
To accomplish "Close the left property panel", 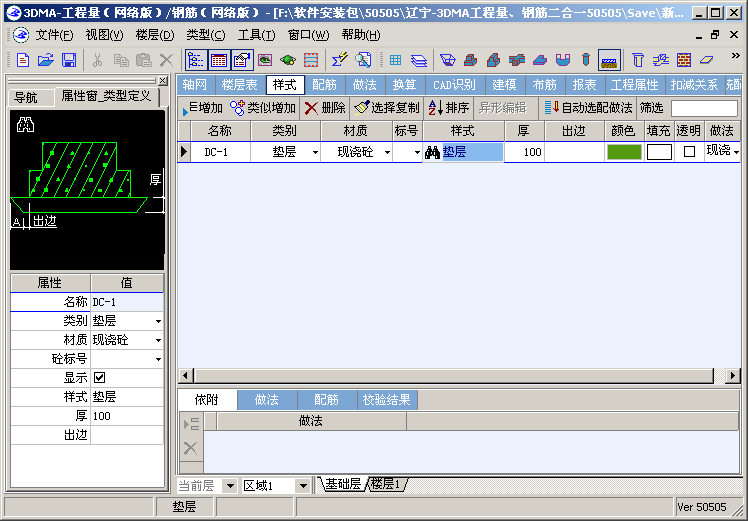I will coord(163,81).
